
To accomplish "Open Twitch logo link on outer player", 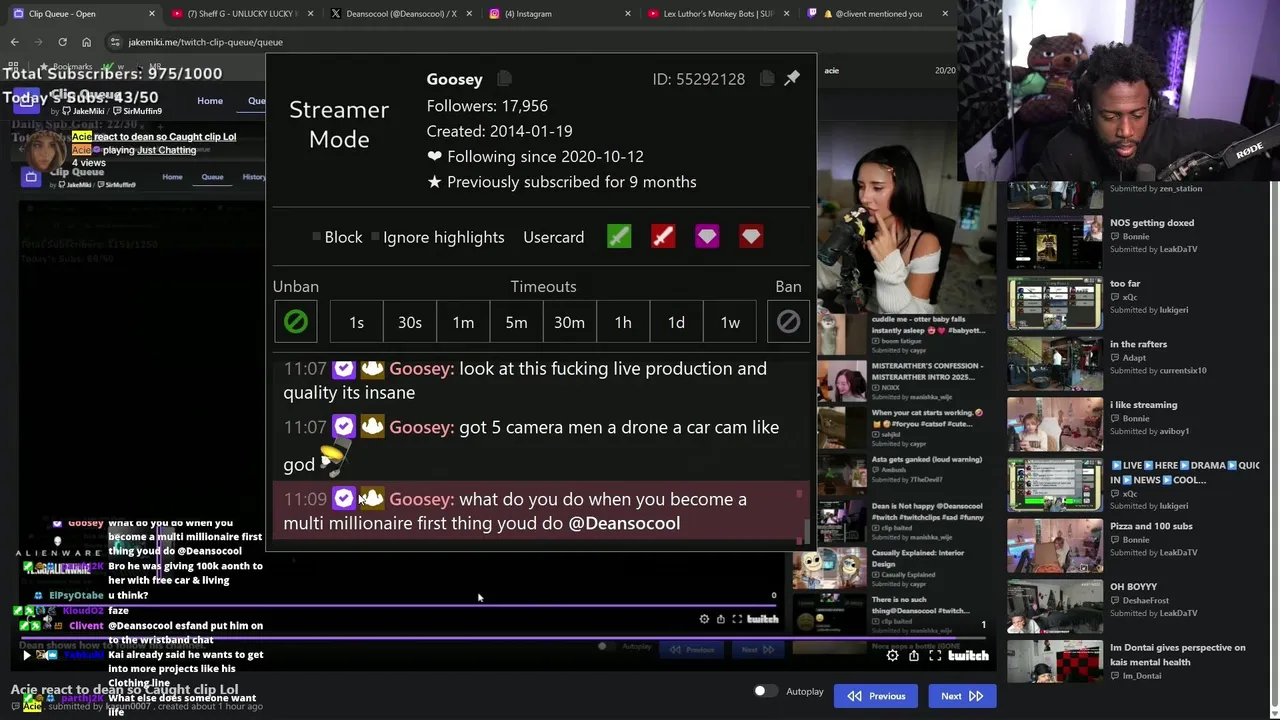I will [x=968, y=656].
